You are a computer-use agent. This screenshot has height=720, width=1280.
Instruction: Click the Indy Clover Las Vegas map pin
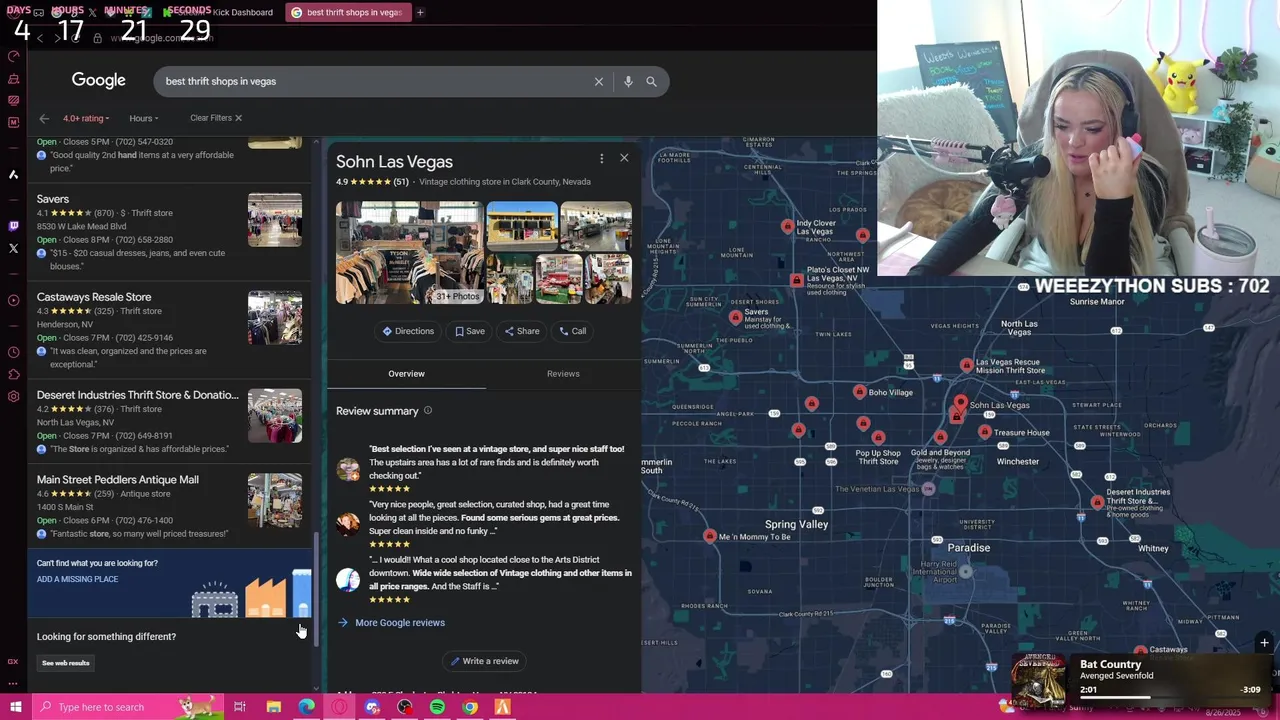coord(788,226)
